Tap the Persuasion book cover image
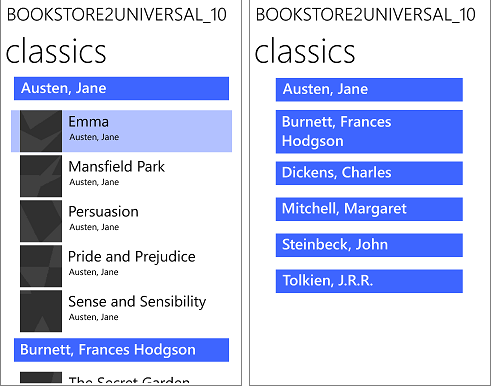 click(41, 221)
